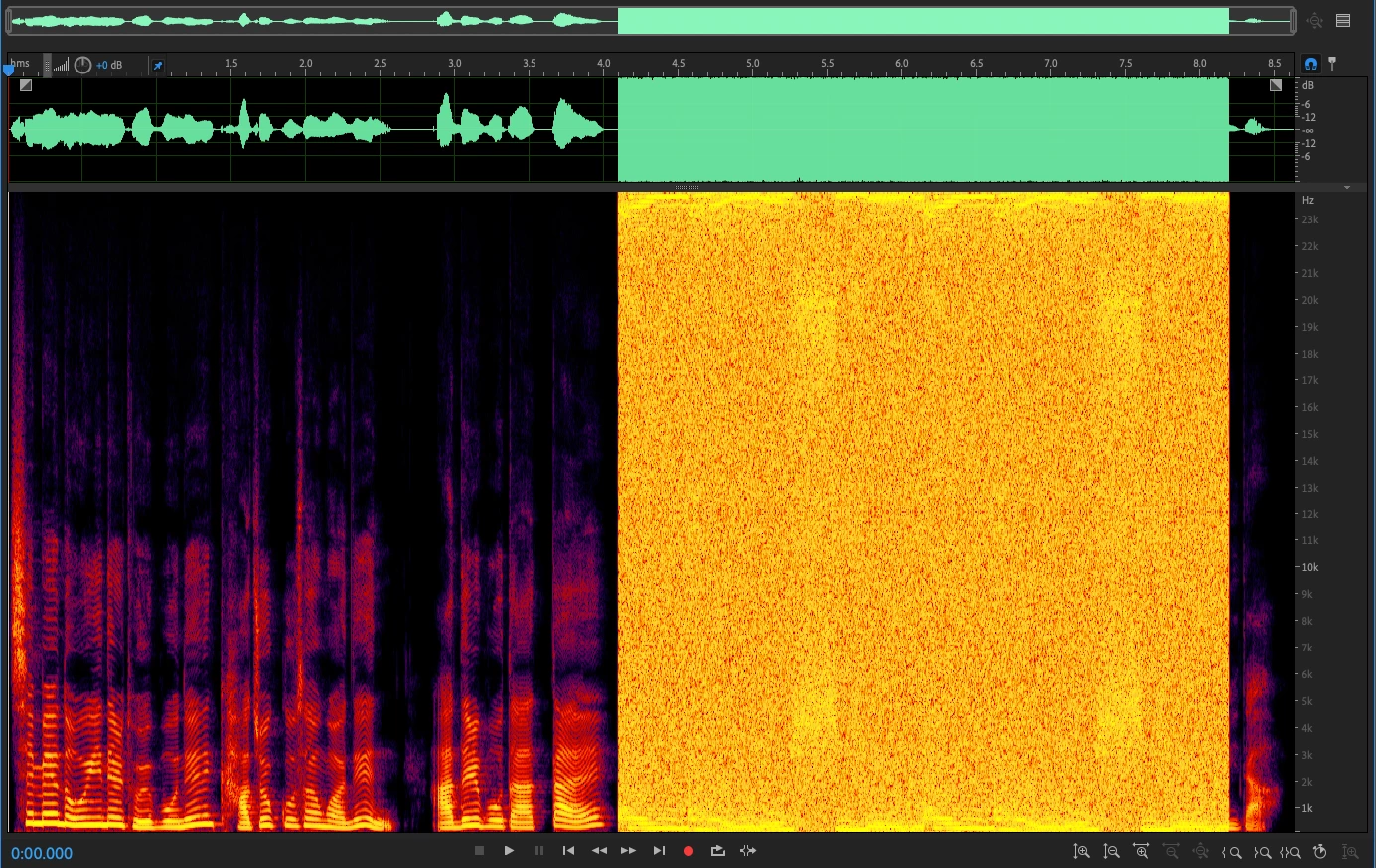
Task: Click the Stop playback button
Action: pyautogui.click(x=479, y=851)
